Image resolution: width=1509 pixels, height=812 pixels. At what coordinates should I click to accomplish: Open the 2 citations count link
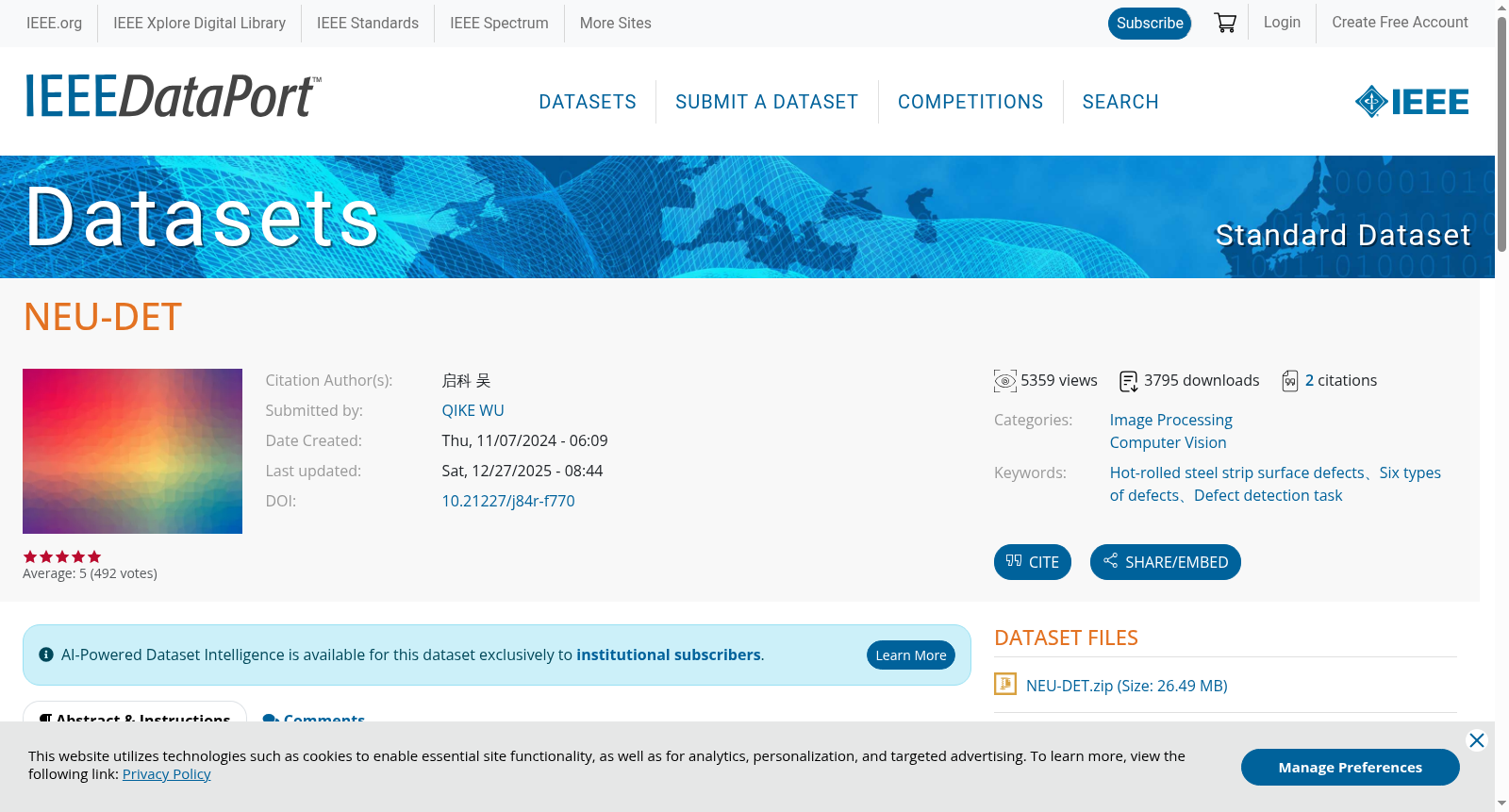coord(1309,380)
